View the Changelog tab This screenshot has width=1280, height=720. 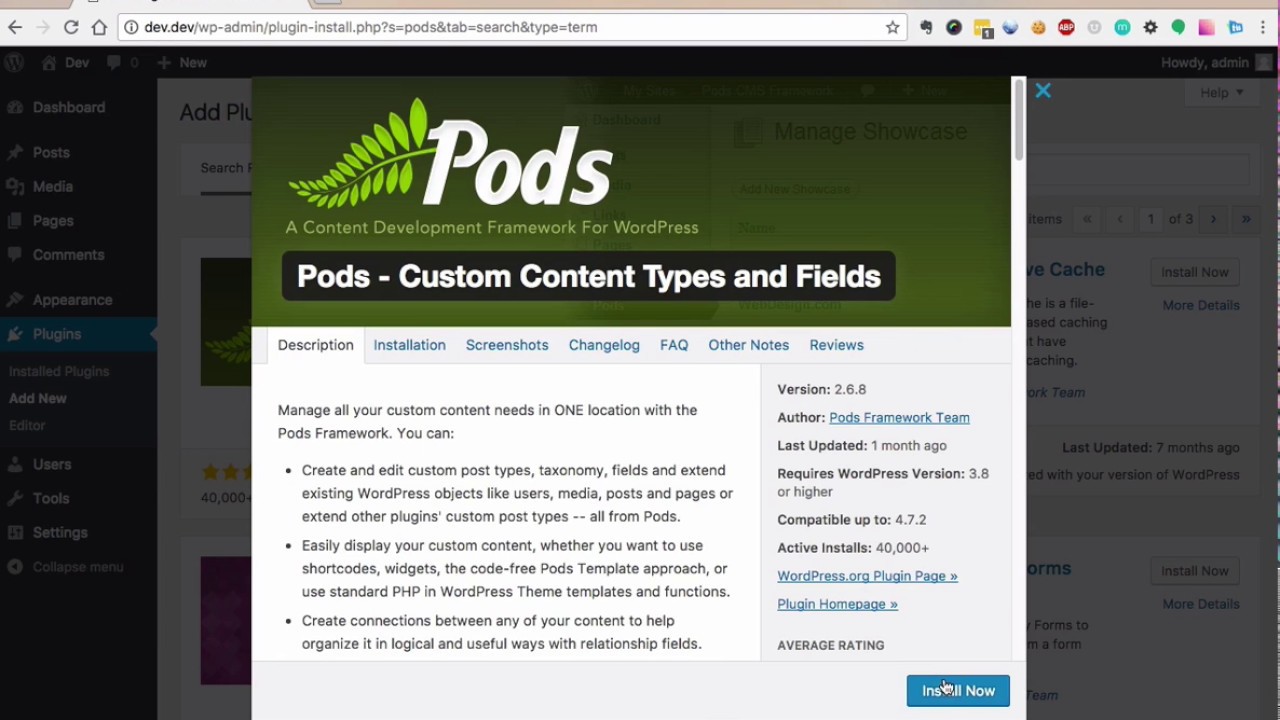[604, 345]
